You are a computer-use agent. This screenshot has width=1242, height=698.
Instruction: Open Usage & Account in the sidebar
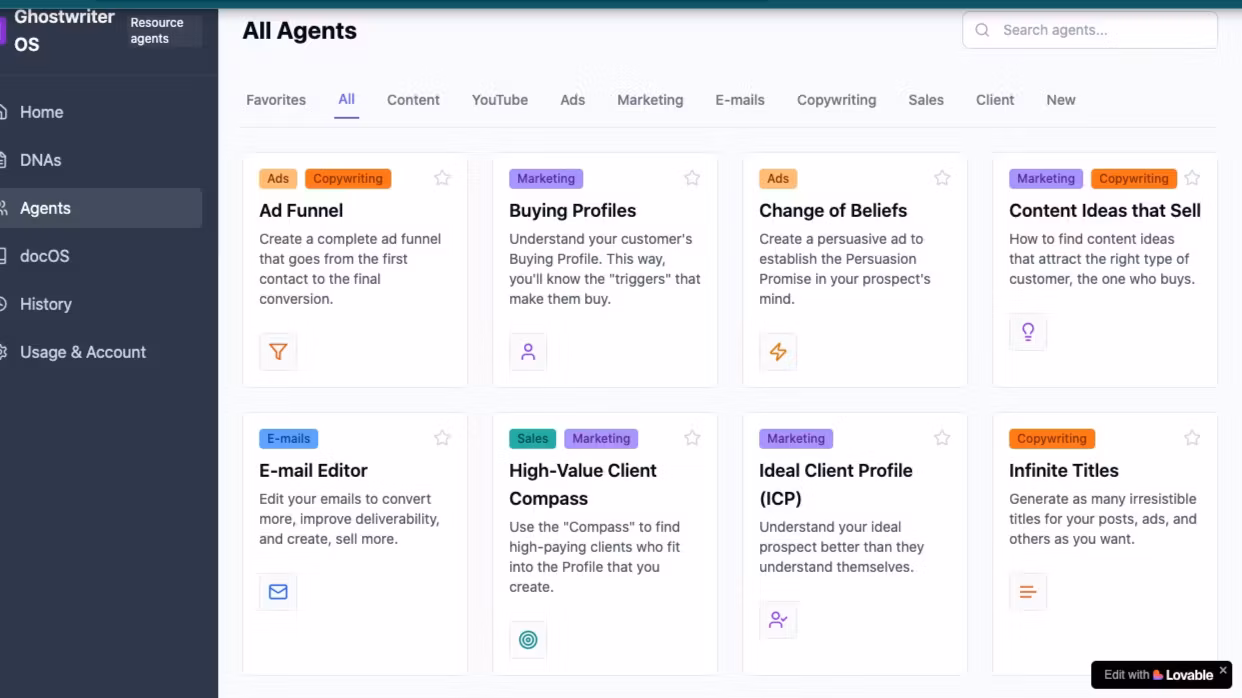click(100, 352)
